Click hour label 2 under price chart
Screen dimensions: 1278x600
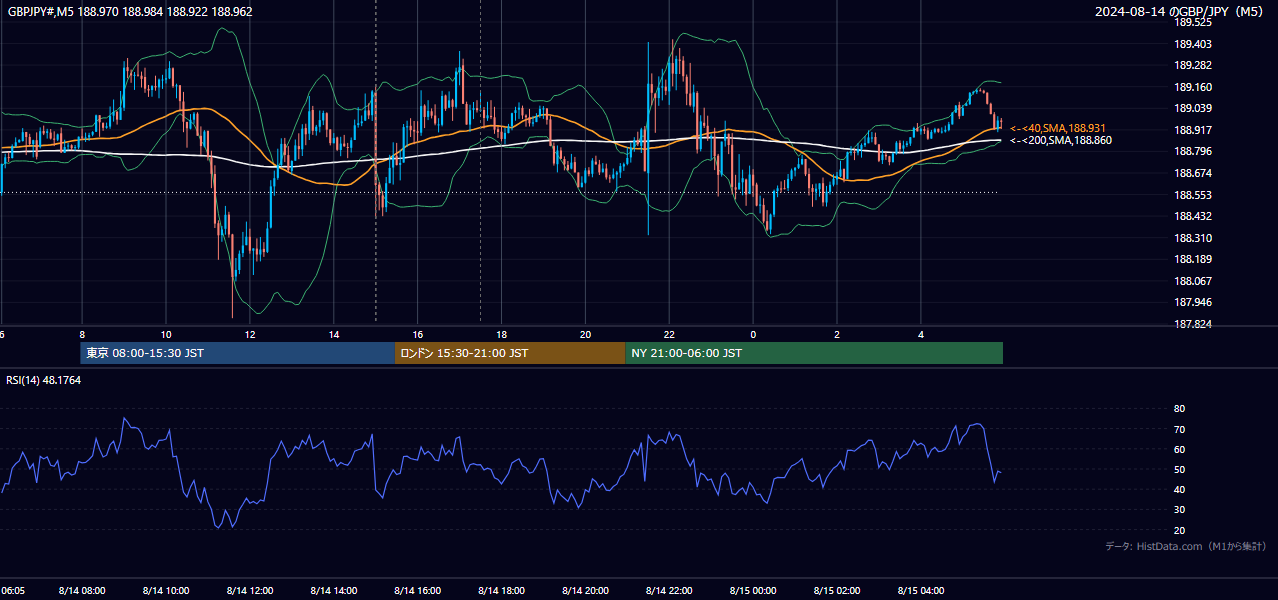tap(837, 334)
